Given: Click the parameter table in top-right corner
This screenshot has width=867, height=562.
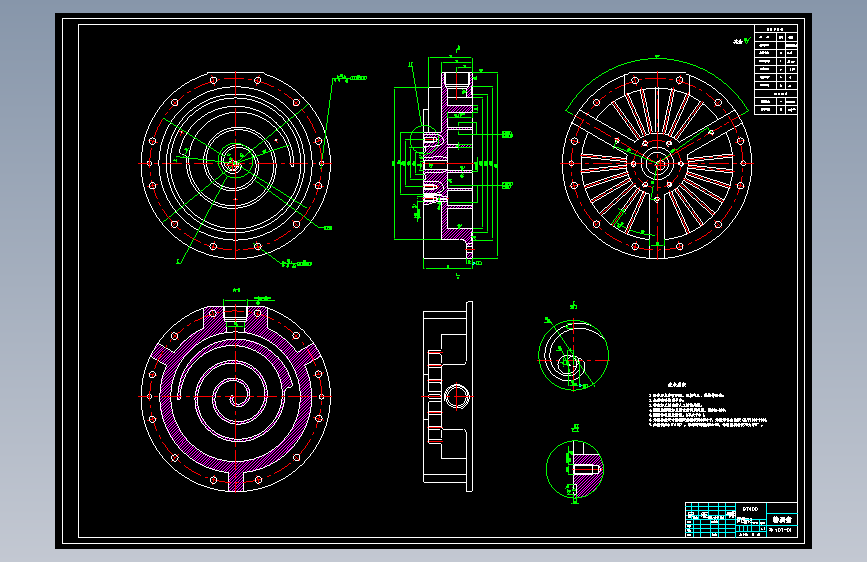Looking at the screenshot, I should click(x=776, y=70).
